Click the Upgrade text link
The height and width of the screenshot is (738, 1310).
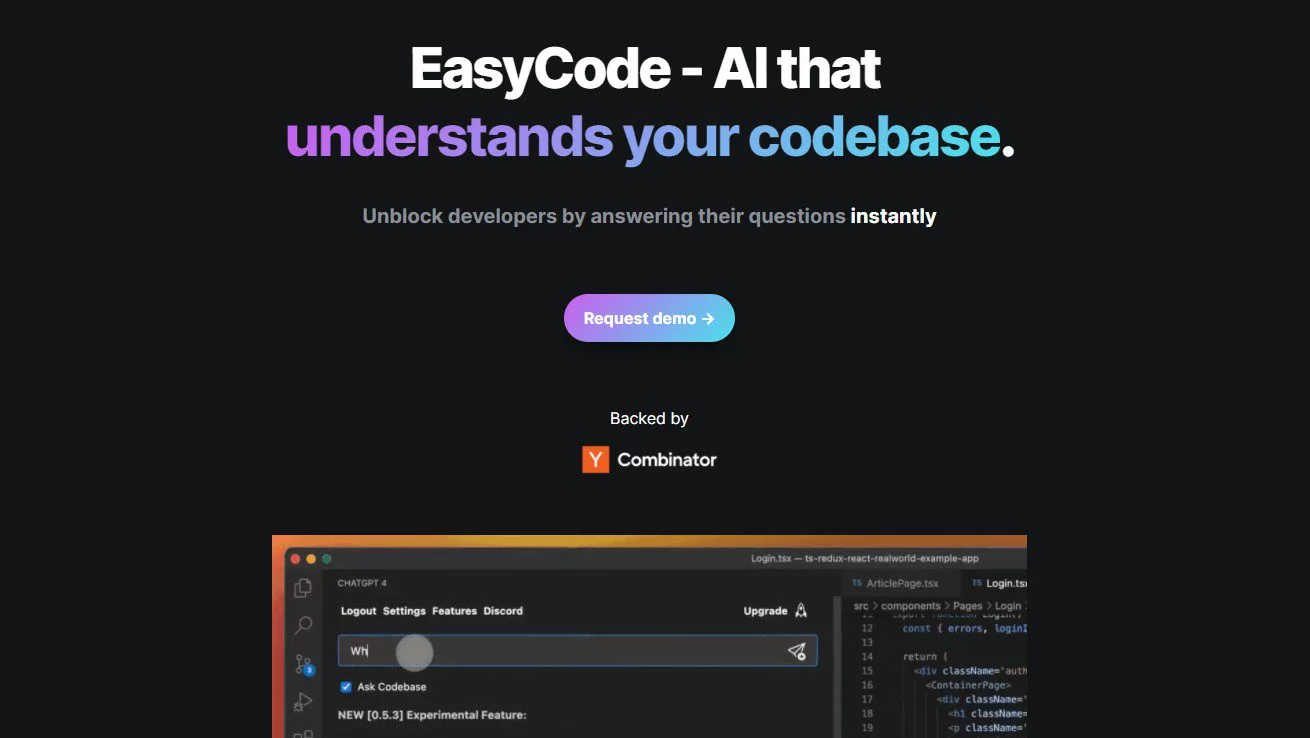766,611
